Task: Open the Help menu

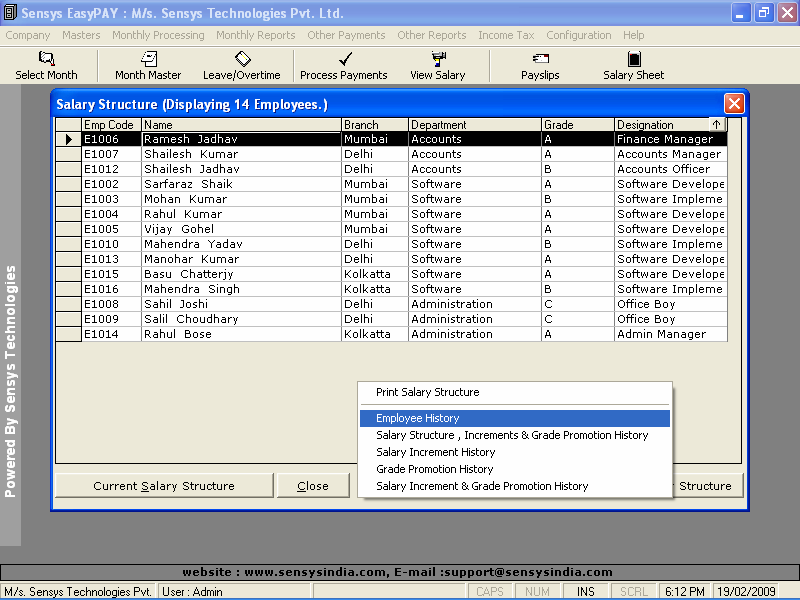Action: tap(633, 35)
